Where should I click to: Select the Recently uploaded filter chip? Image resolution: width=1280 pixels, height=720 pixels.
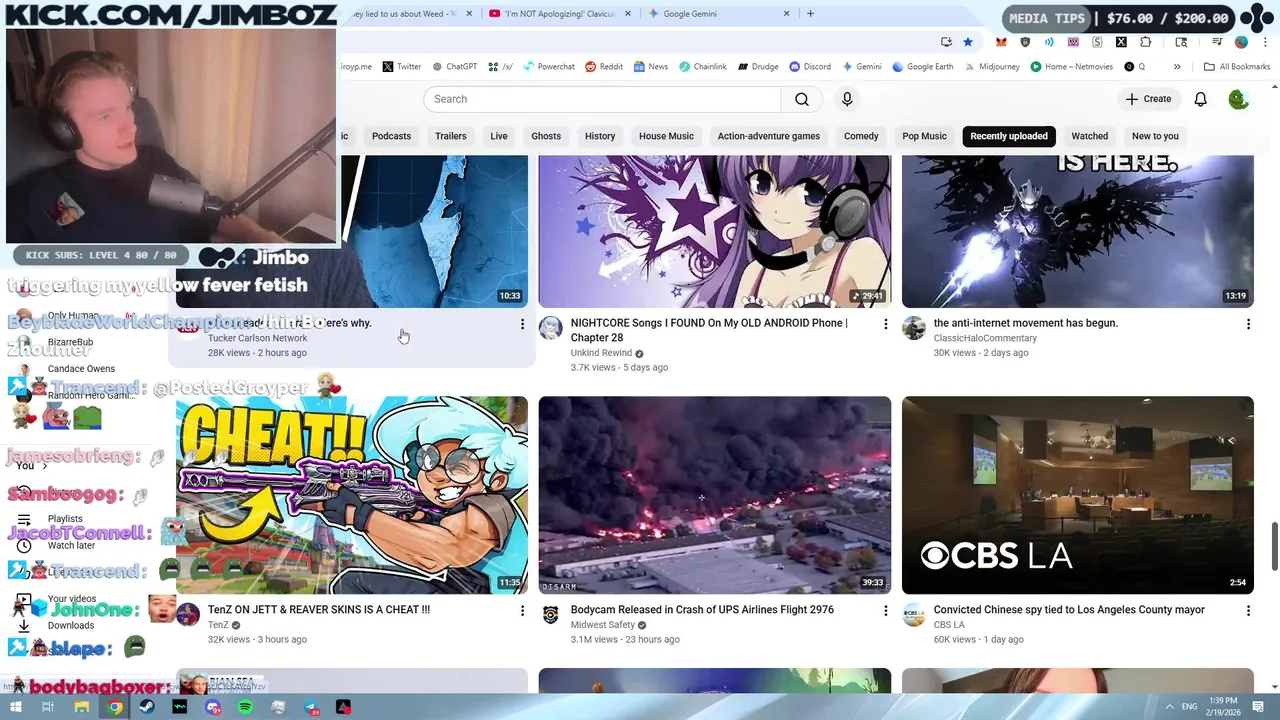[1009, 136]
